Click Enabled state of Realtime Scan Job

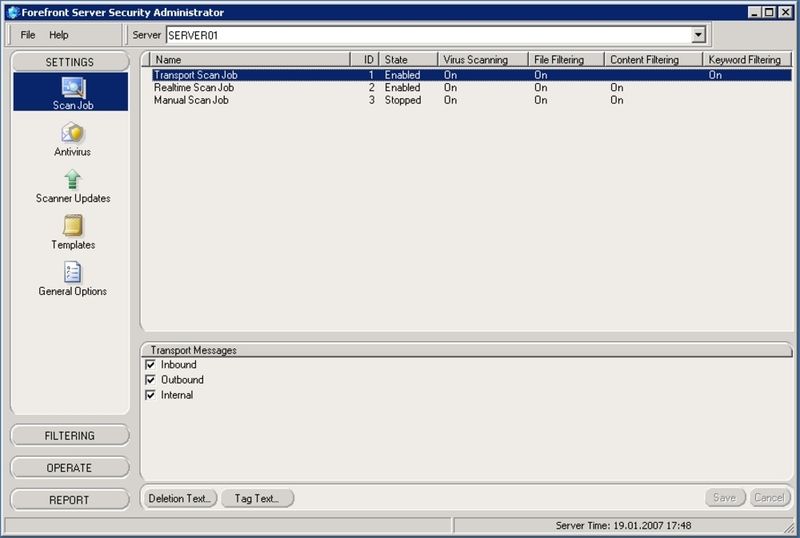click(x=402, y=88)
